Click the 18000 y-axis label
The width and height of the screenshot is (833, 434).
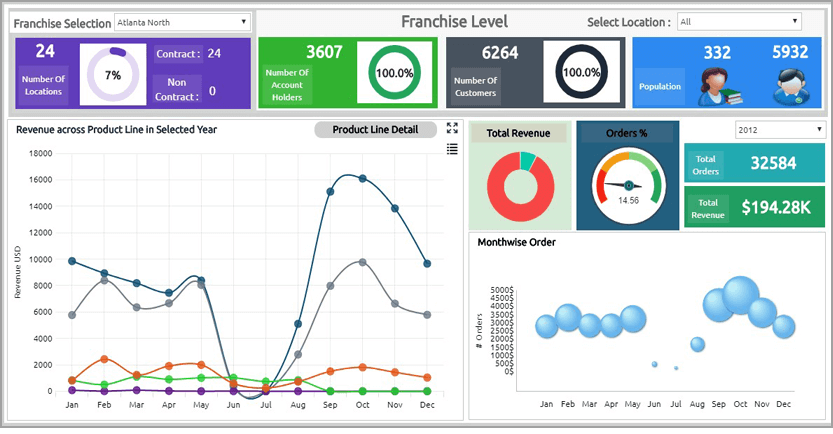tap(40, 154)
